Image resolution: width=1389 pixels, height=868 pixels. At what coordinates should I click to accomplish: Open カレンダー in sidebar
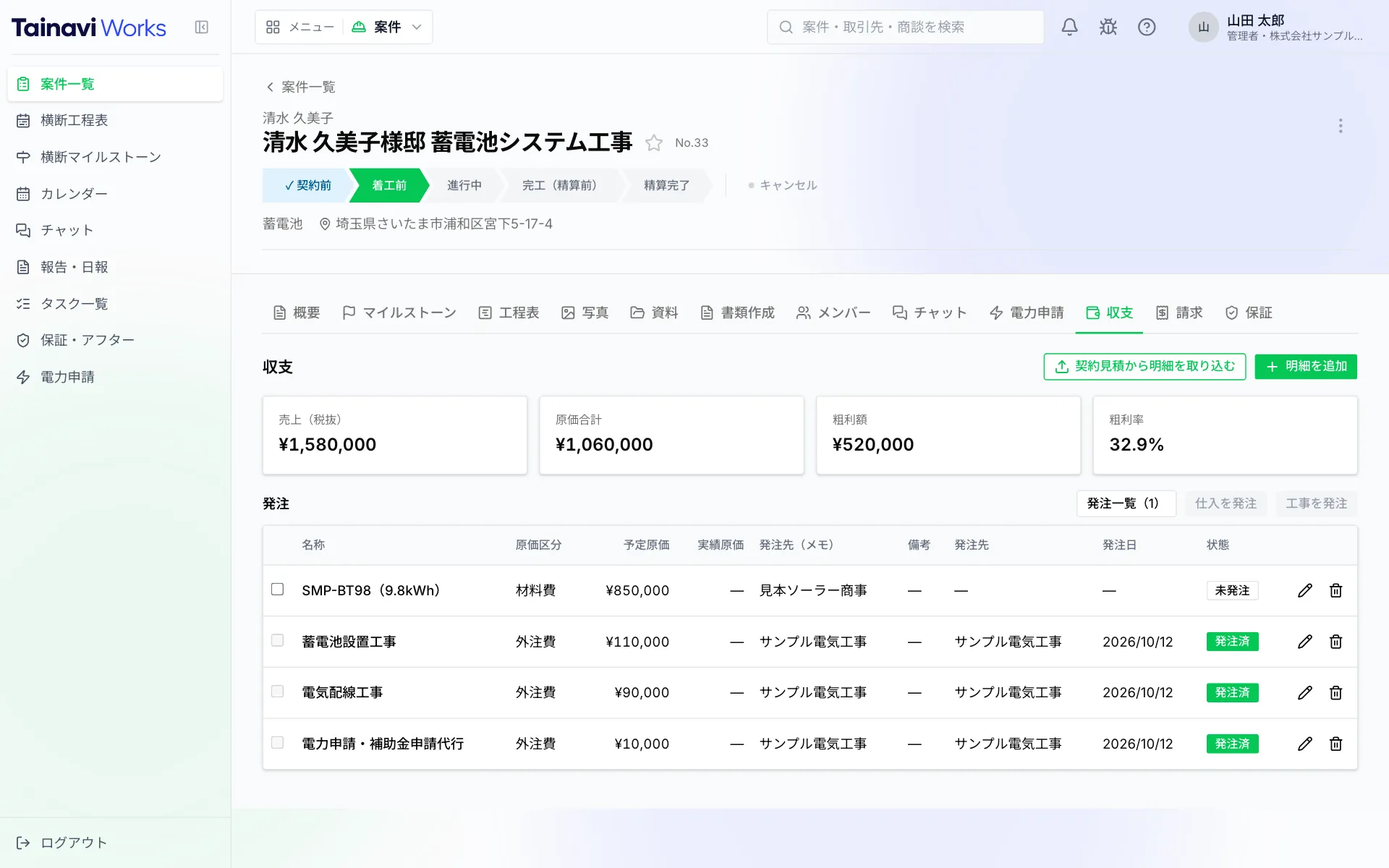[115, 194]
